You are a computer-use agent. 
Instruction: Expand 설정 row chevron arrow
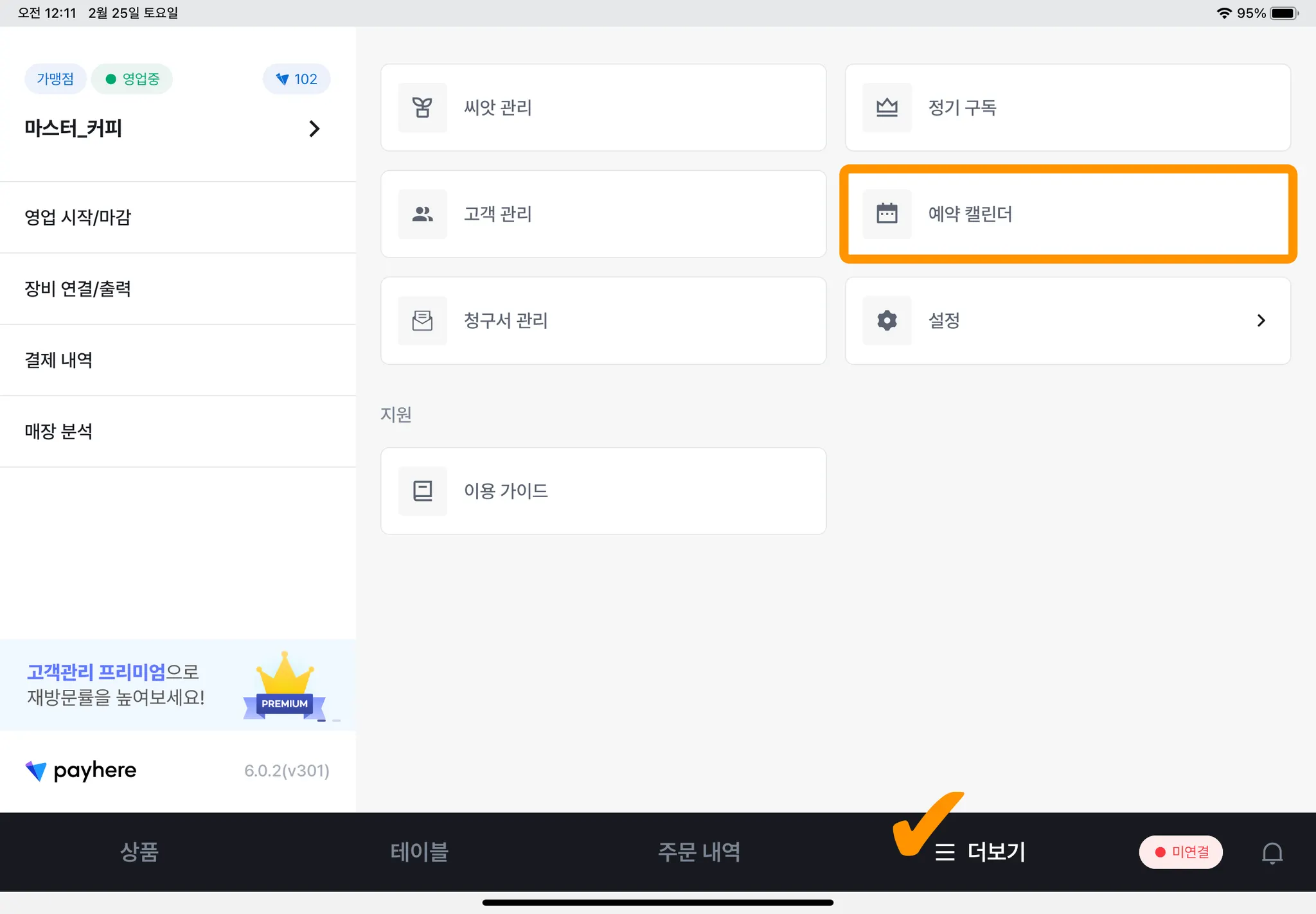point(1261,320)
